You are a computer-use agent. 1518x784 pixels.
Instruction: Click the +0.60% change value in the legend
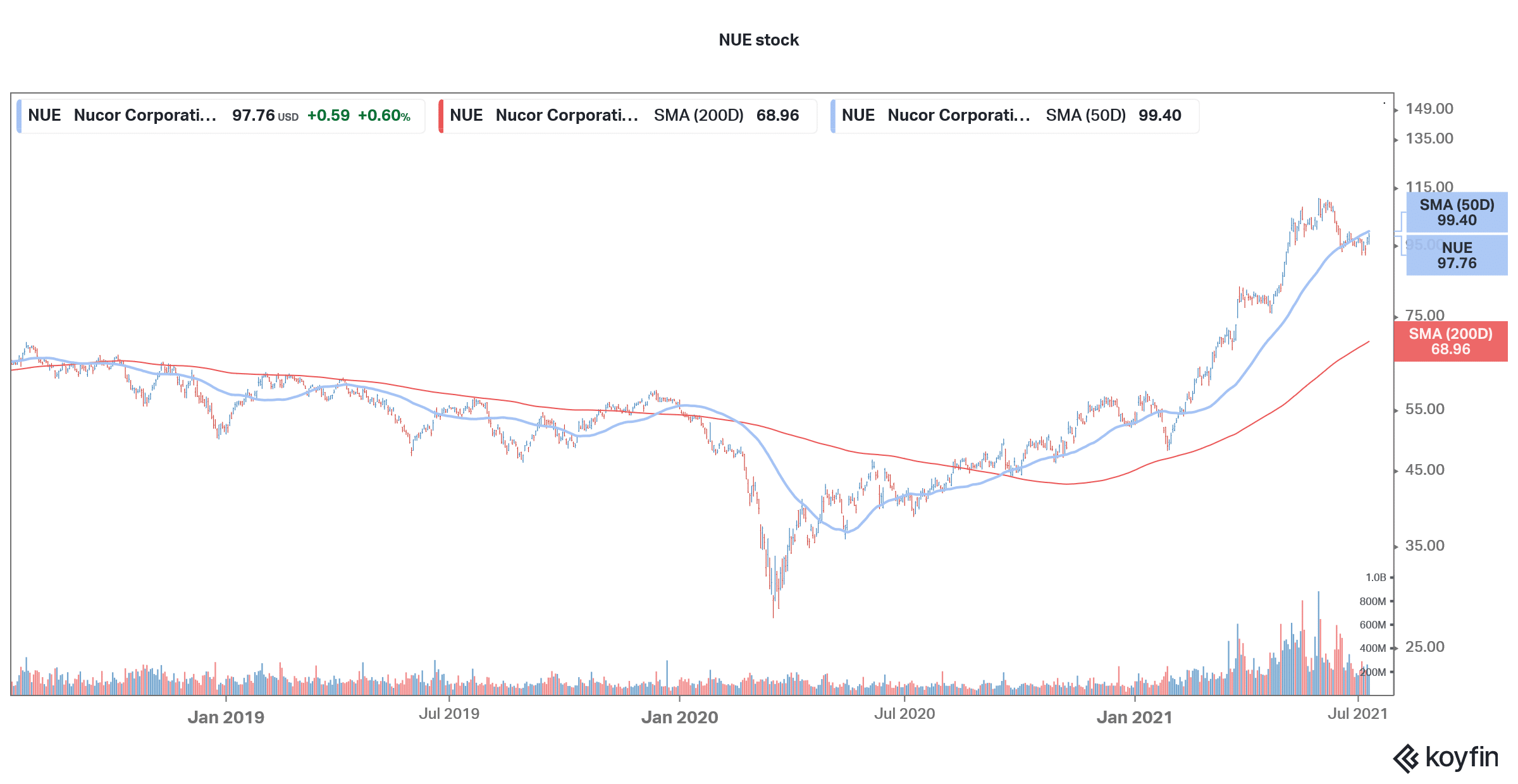384,116
